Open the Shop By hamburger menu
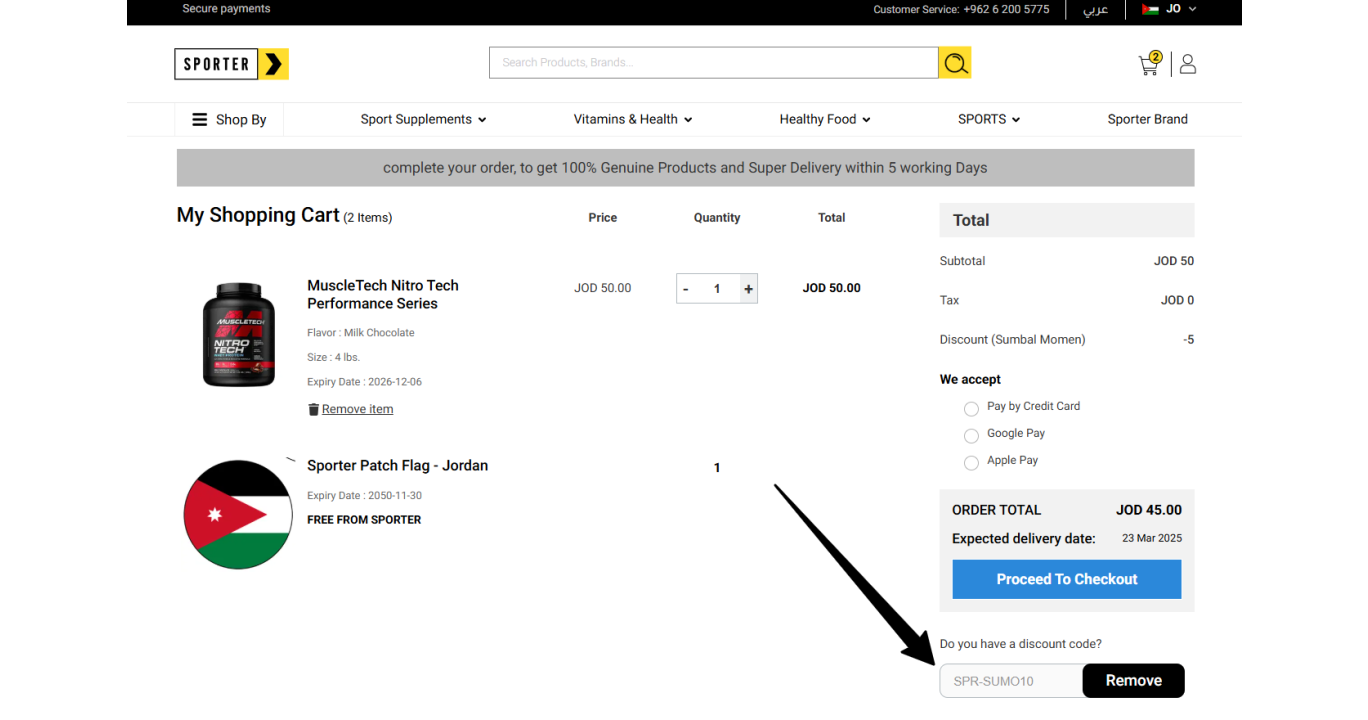This screenshot has height=720, width=1368. [229, 119]
